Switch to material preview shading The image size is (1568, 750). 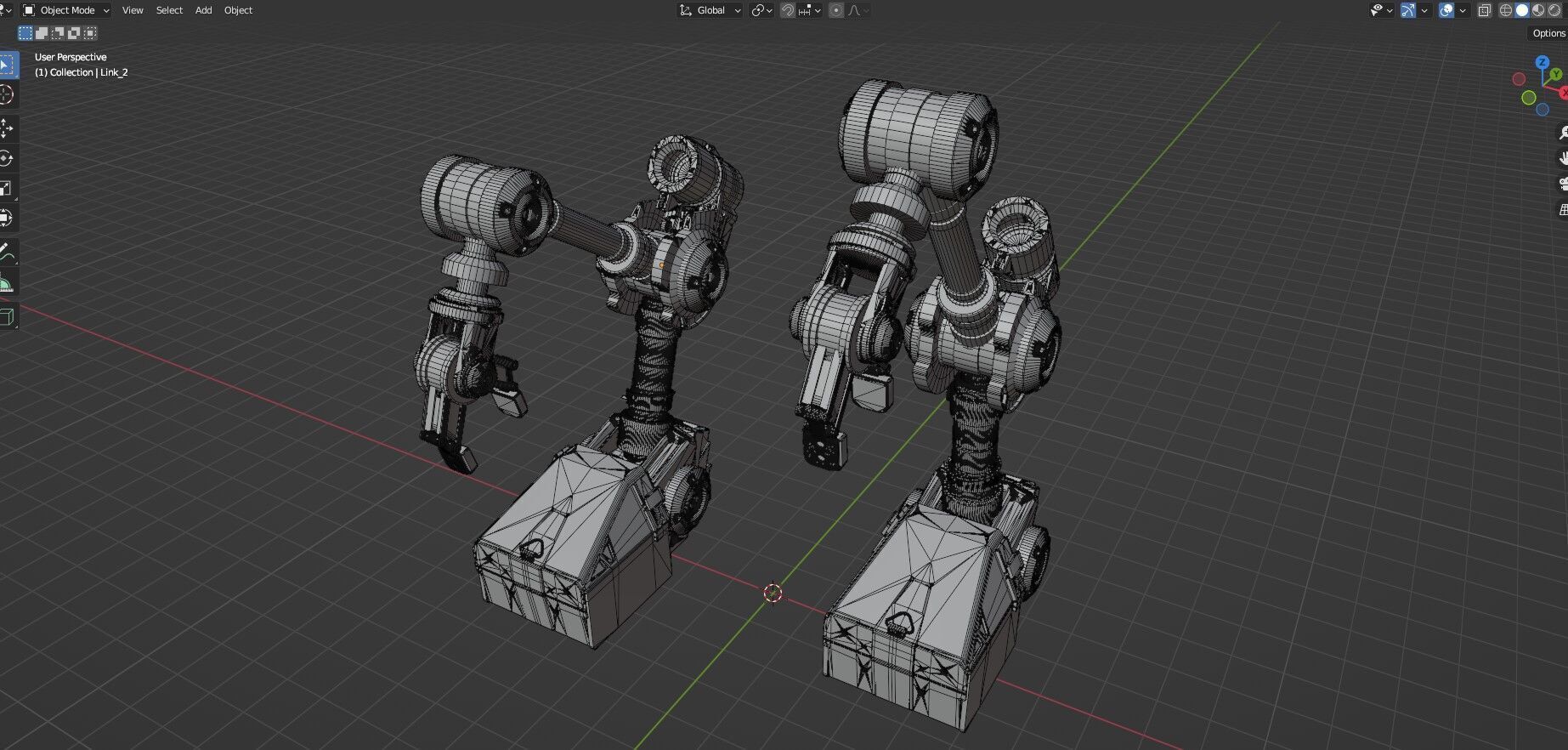[1538, 10]
